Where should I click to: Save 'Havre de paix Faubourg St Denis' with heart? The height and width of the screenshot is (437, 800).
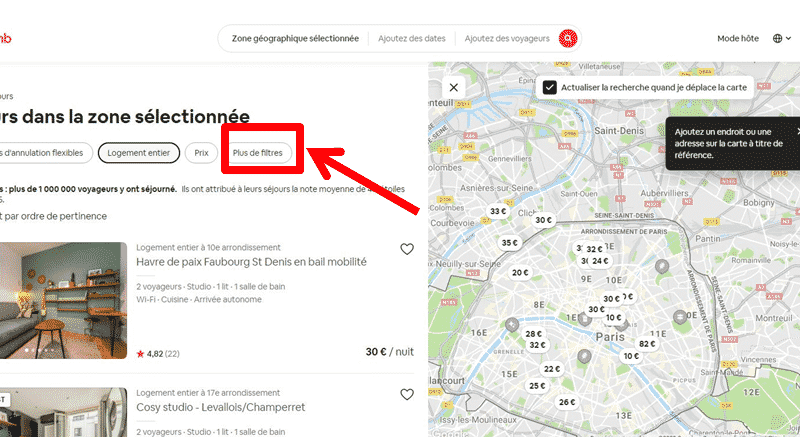click(x=407, y=249)
